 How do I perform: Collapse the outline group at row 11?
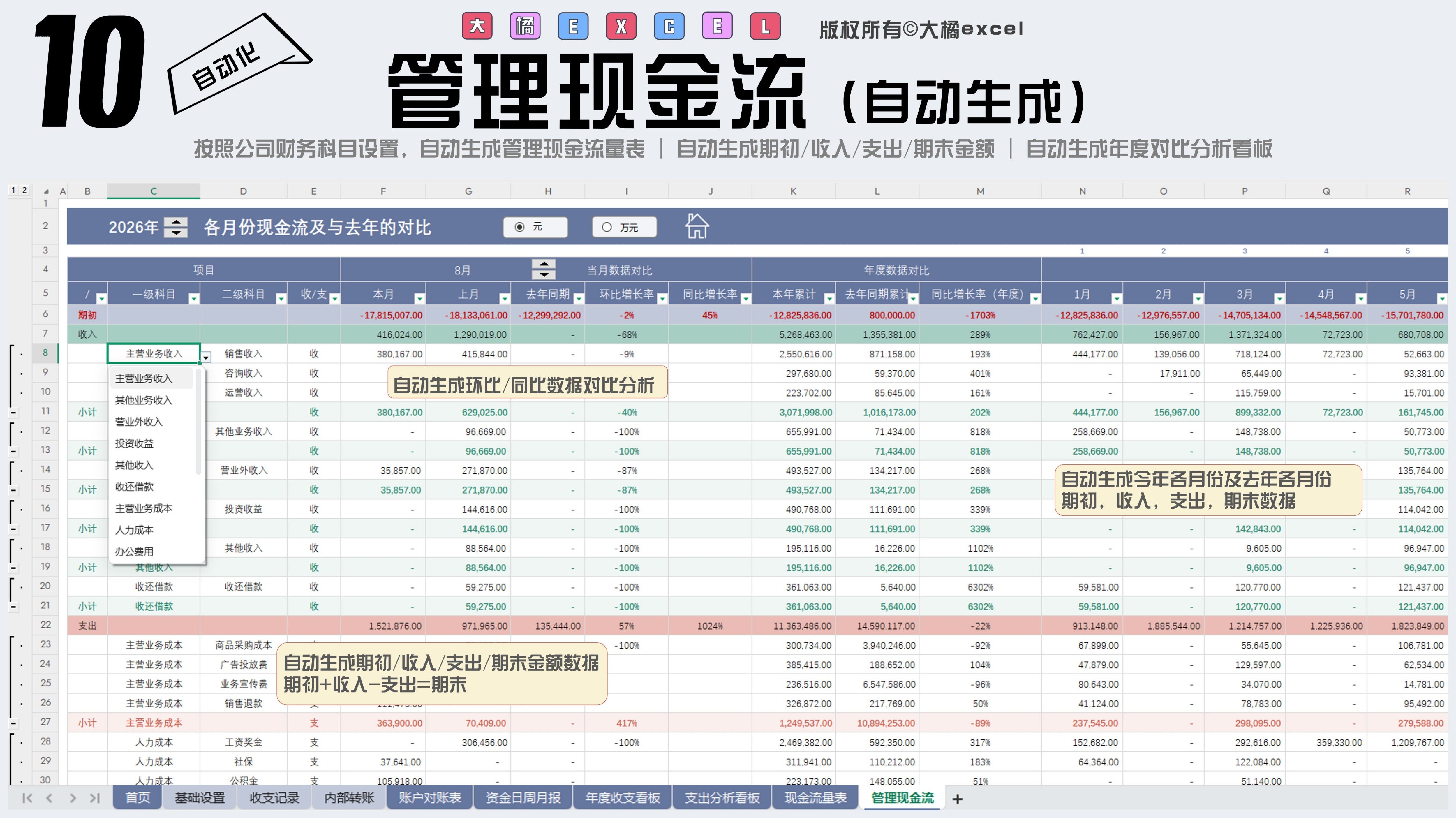[14, 413]
